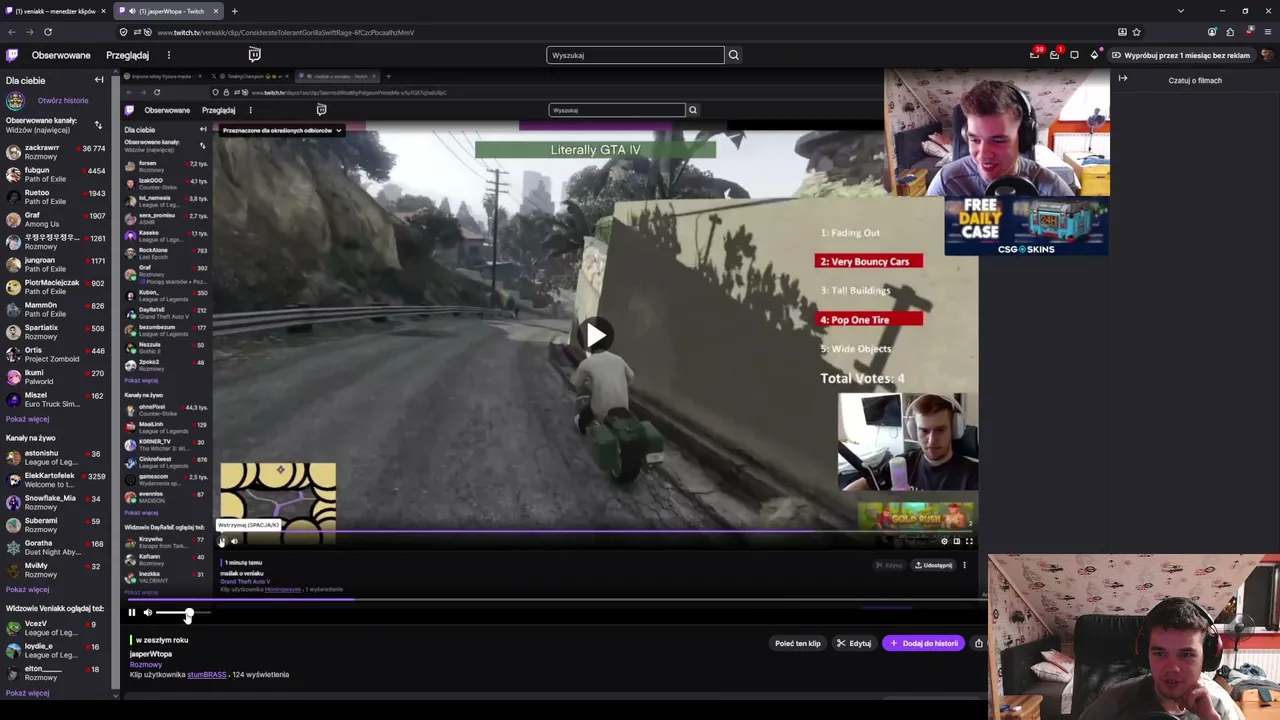Screen dimensions: 1280x720
Task: Open the Firefox account icon
Action: 1212,32
